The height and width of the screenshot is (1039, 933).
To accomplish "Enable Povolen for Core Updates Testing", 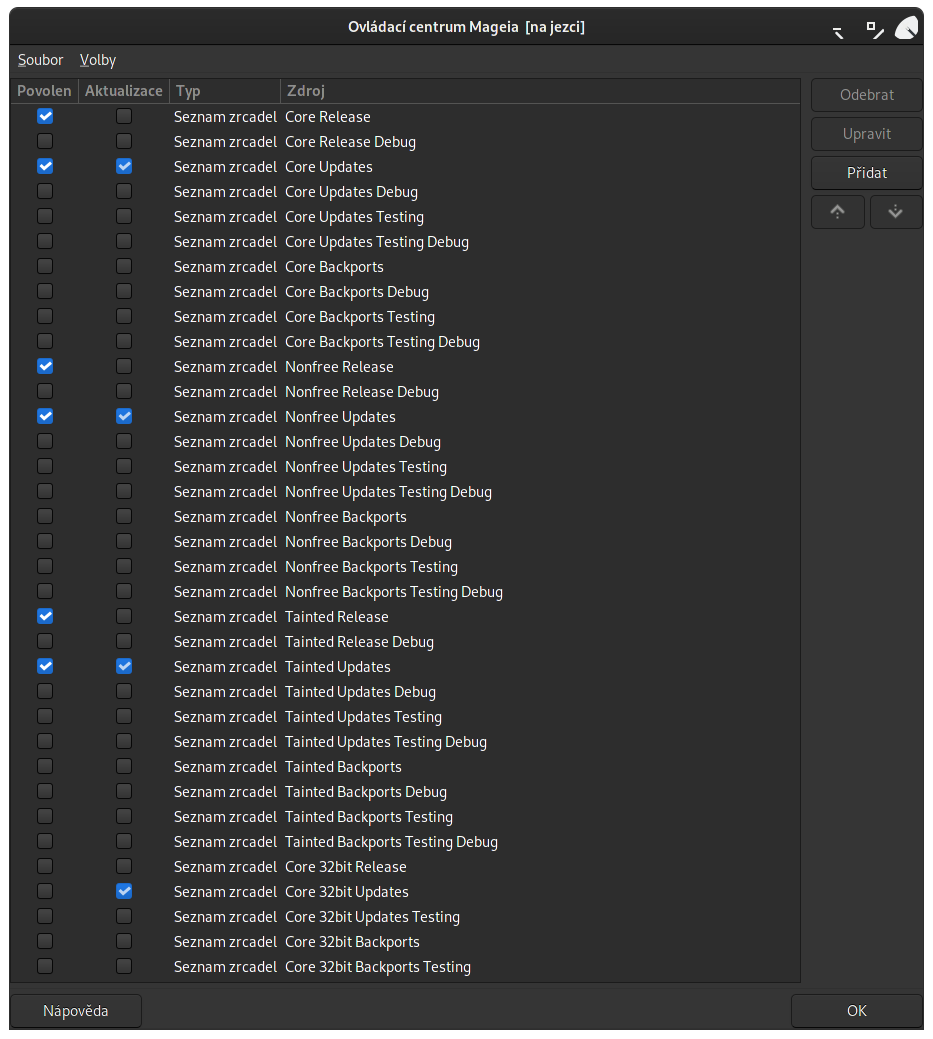I will (x=45, y=217).
